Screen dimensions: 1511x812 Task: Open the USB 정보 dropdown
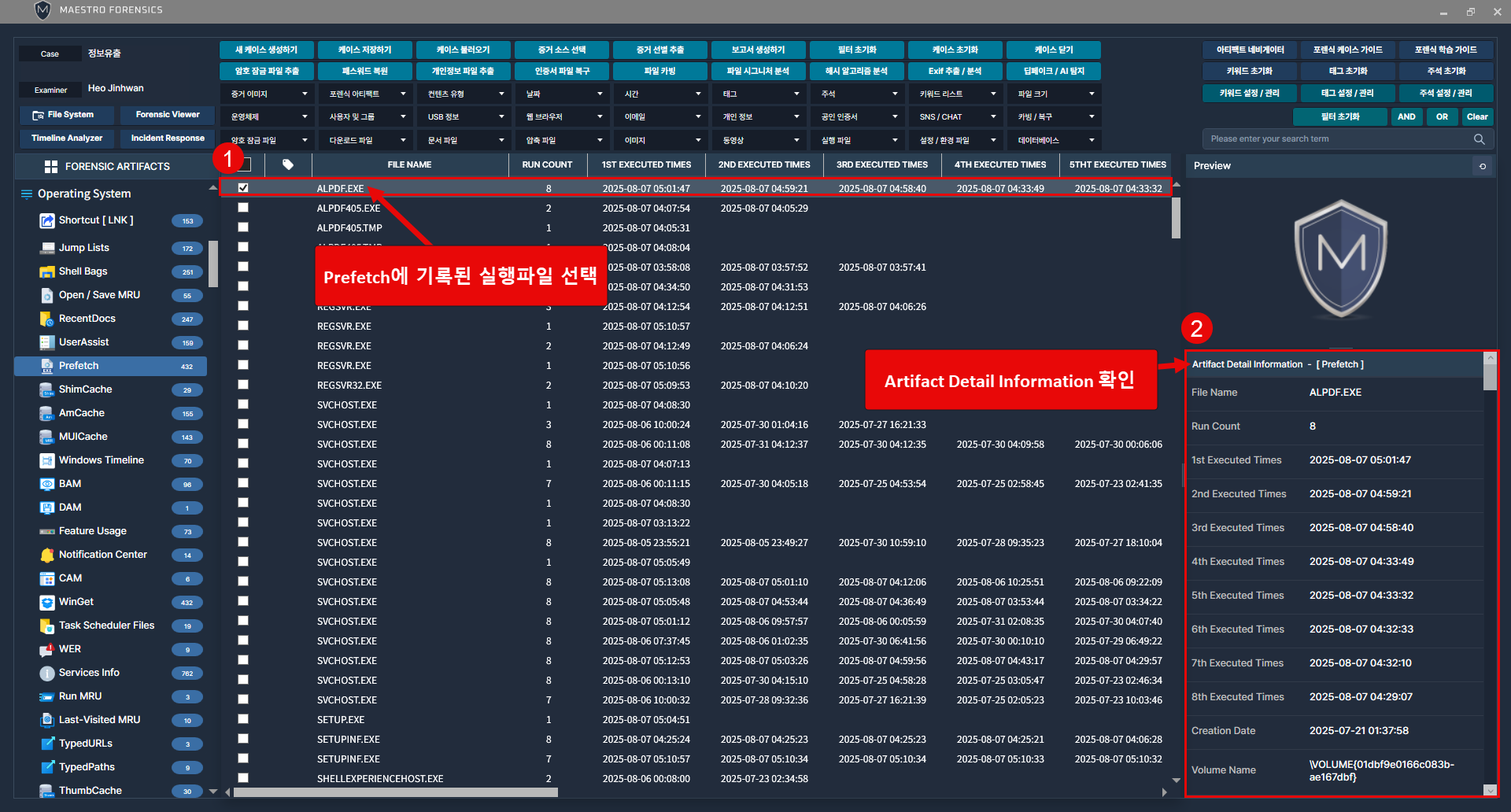(464, 116)
